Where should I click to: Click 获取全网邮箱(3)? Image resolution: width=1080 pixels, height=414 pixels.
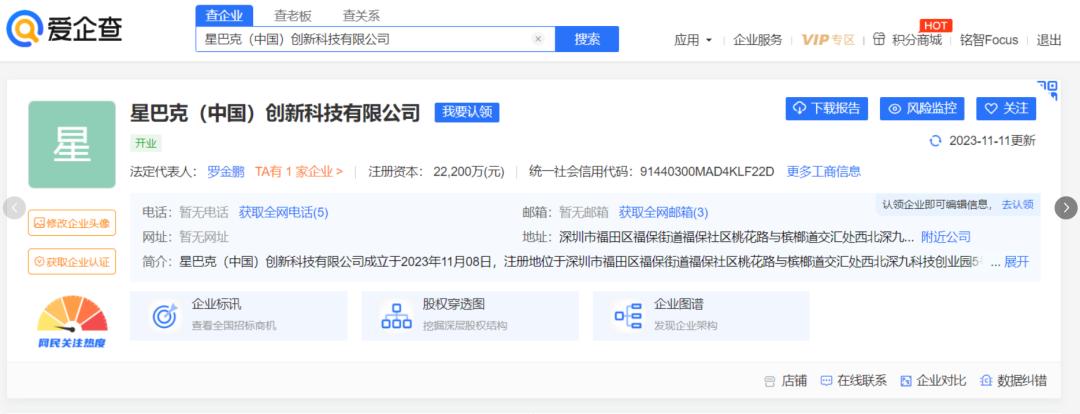tap(663, 213)
